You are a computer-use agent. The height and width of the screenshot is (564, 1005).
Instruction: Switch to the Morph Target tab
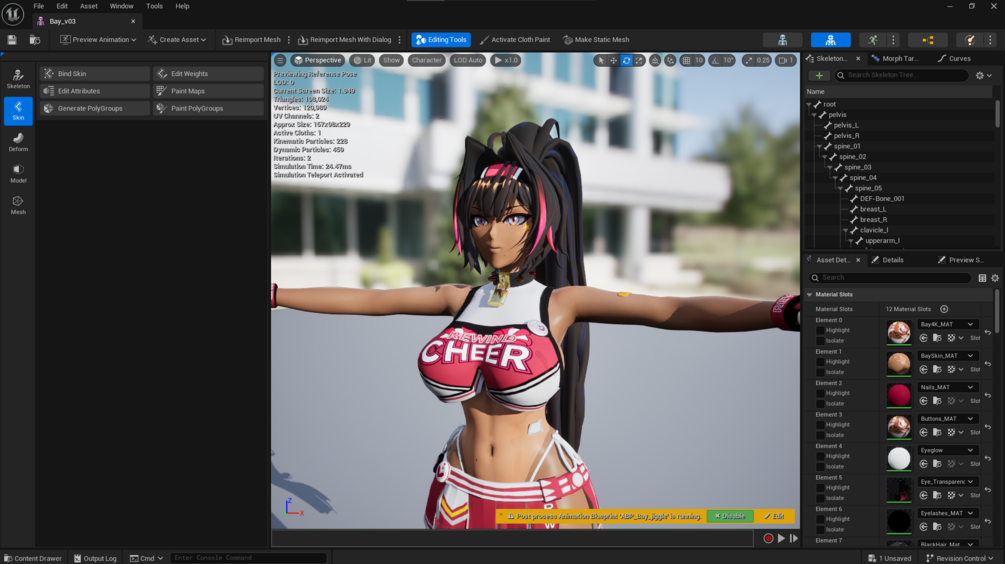point(895,58)
